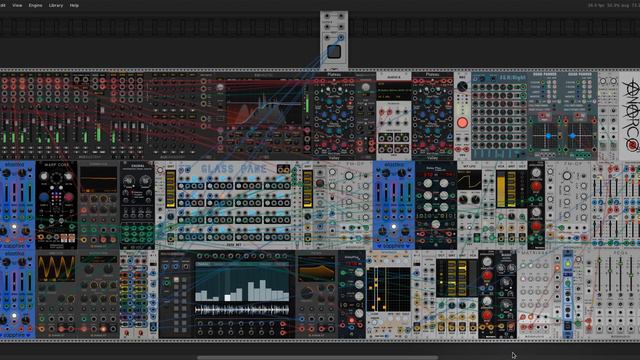Open the audio device dropdown on the Audio module

pos(393,90)
